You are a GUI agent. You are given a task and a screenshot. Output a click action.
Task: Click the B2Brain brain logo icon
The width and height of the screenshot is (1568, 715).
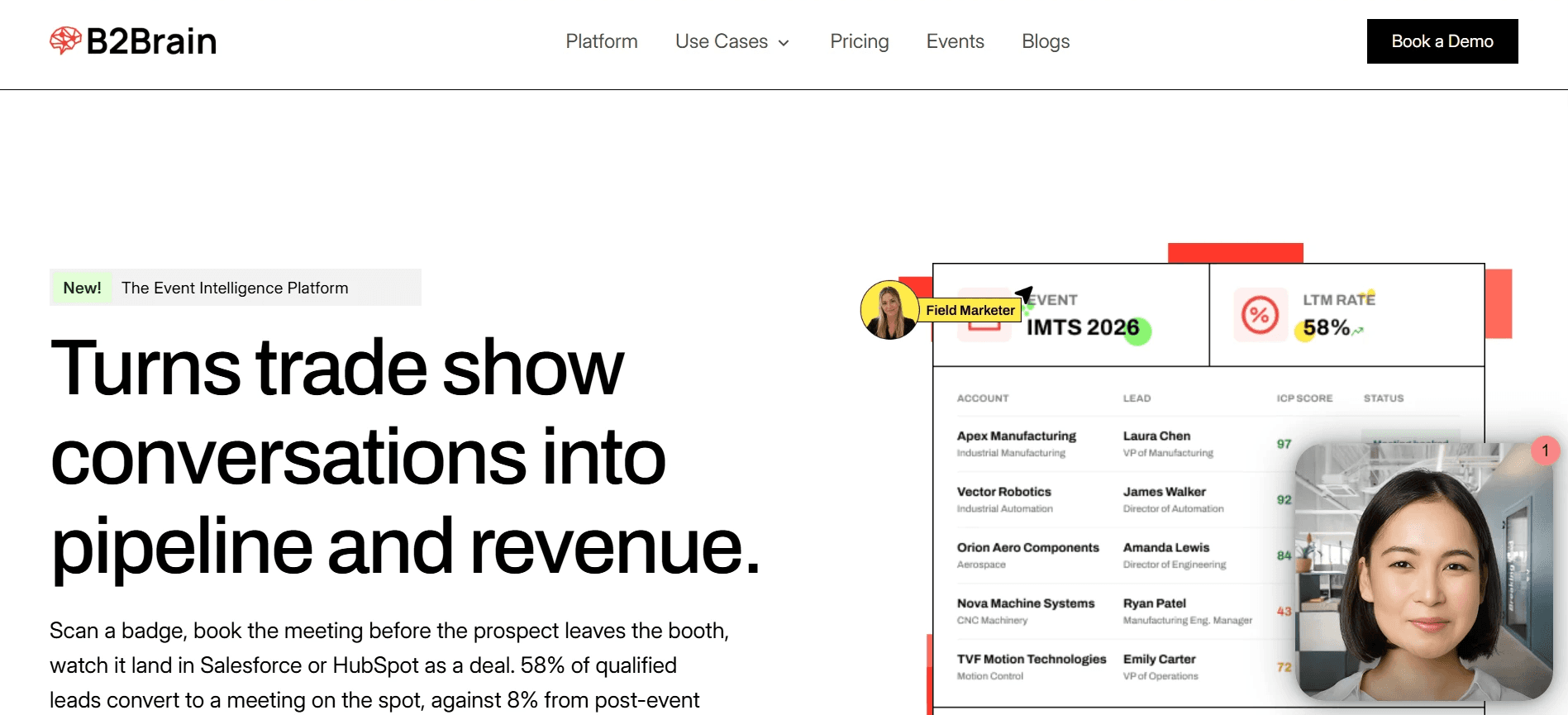[65, 41]
